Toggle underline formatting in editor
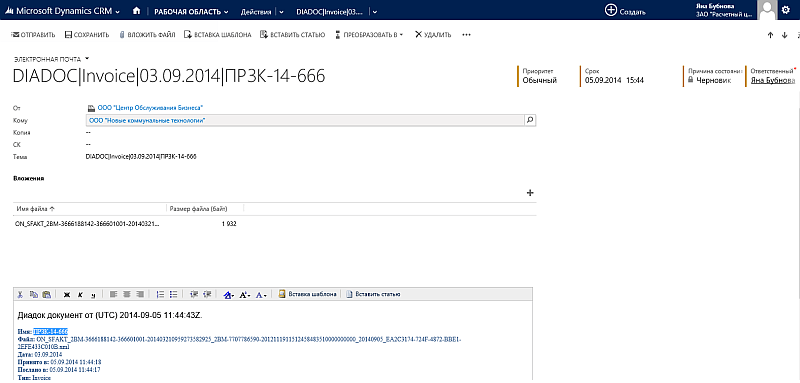This screenshot has width=800, height=383. click(93, 294)
